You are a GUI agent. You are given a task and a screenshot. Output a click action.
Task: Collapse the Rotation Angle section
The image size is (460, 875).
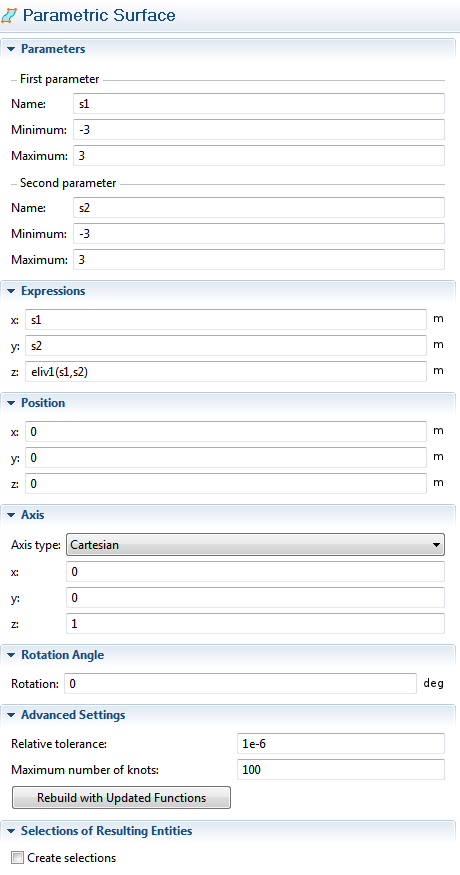(x=11, y=655)
